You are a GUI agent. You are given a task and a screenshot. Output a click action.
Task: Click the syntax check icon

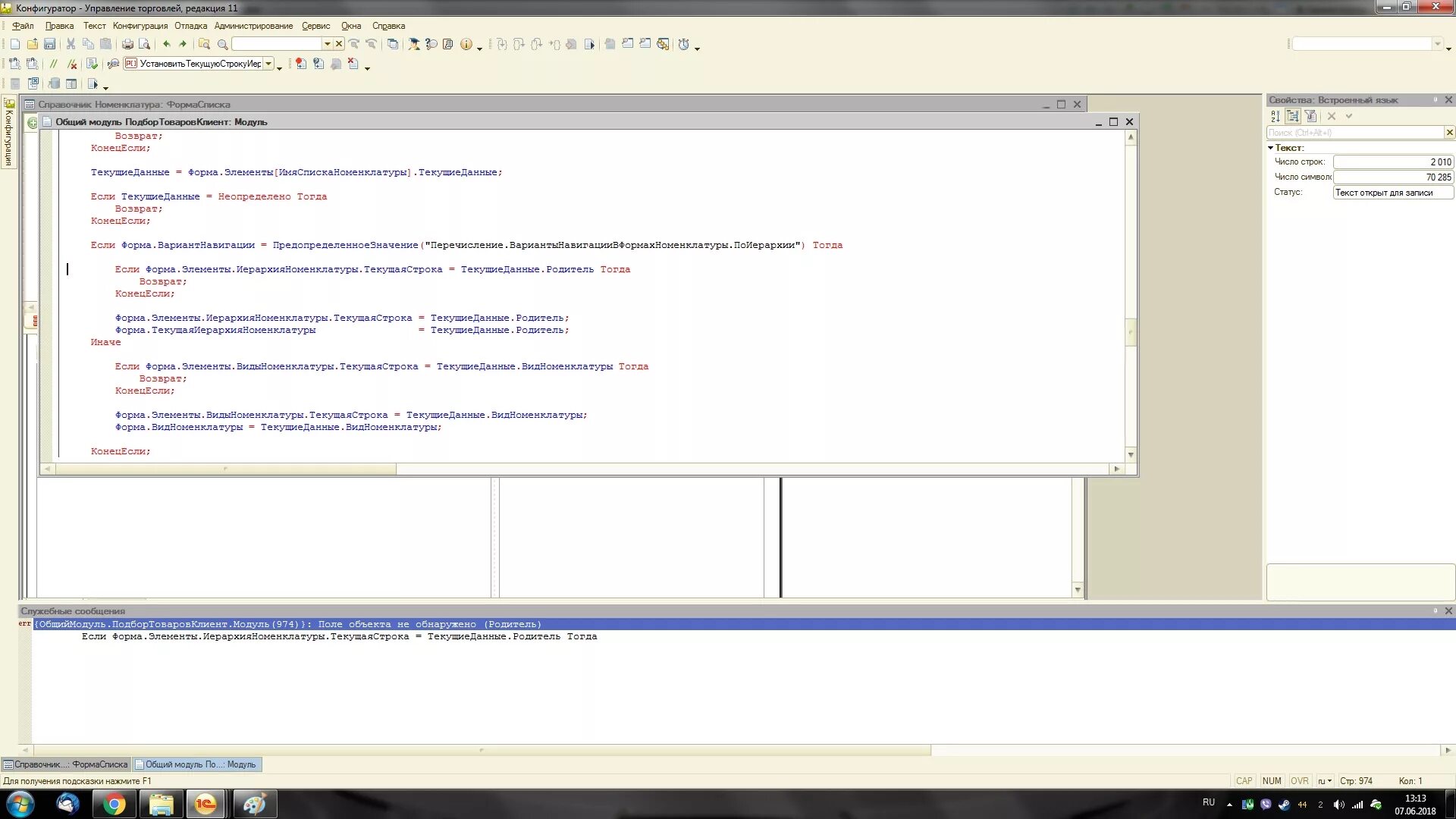pos(92,64)
